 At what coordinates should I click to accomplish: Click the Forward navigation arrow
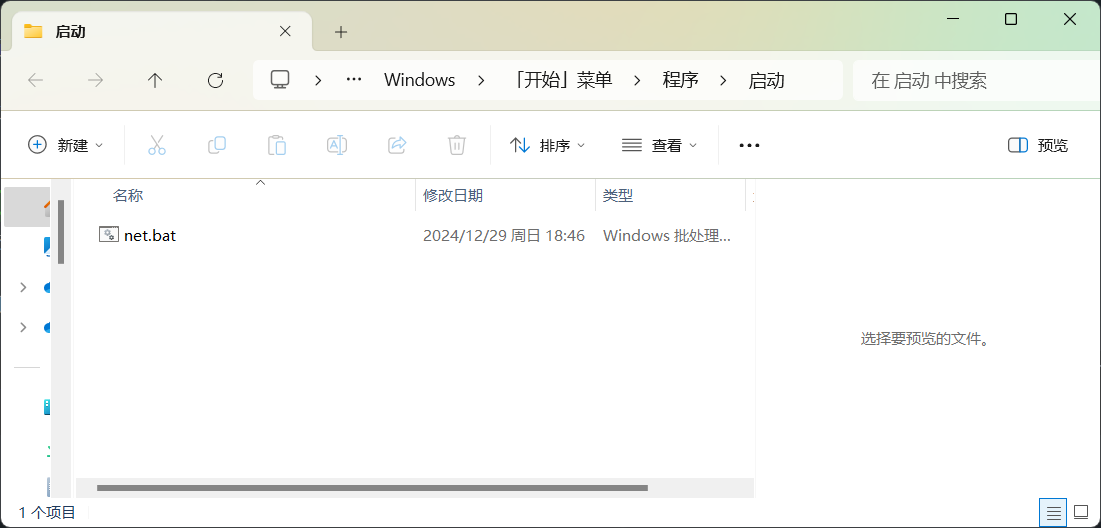95,80
